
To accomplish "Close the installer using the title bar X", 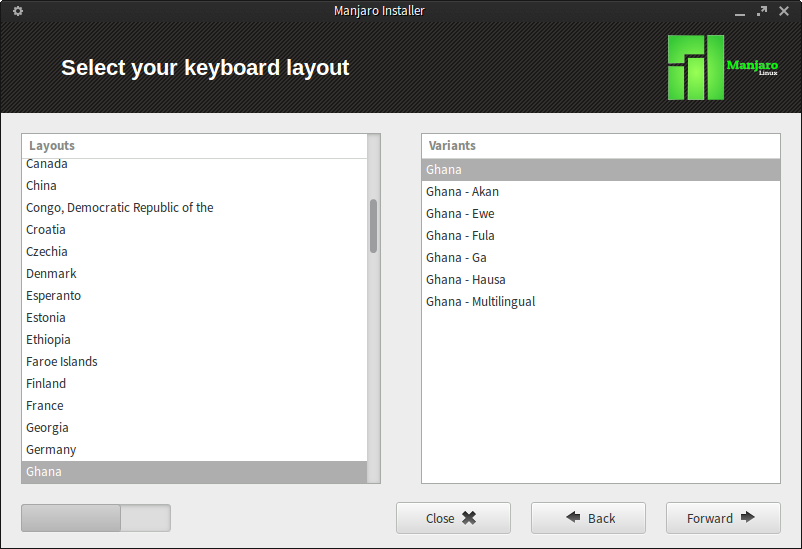I will click(x=784, y=11).
